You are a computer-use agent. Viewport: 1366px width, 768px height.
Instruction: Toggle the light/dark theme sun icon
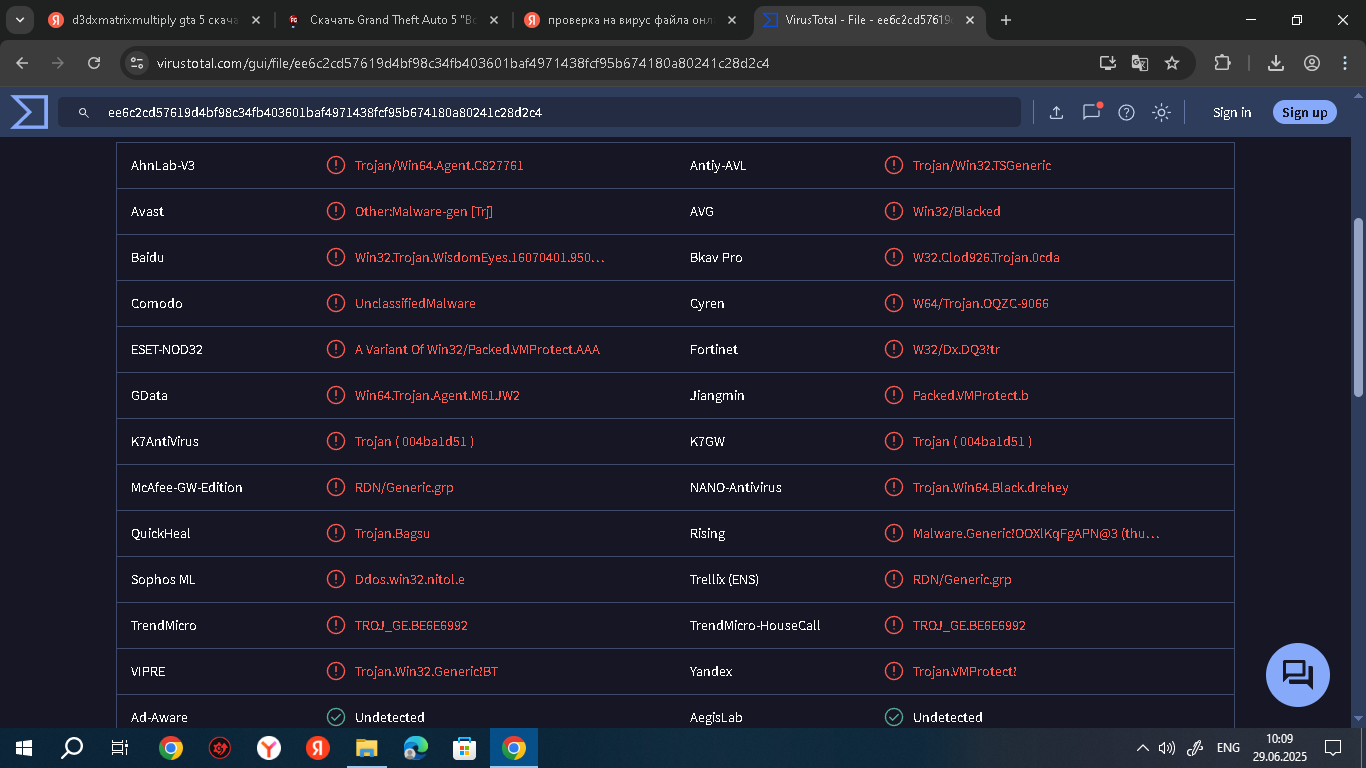pyautogui.click(x=1161, y=113)
